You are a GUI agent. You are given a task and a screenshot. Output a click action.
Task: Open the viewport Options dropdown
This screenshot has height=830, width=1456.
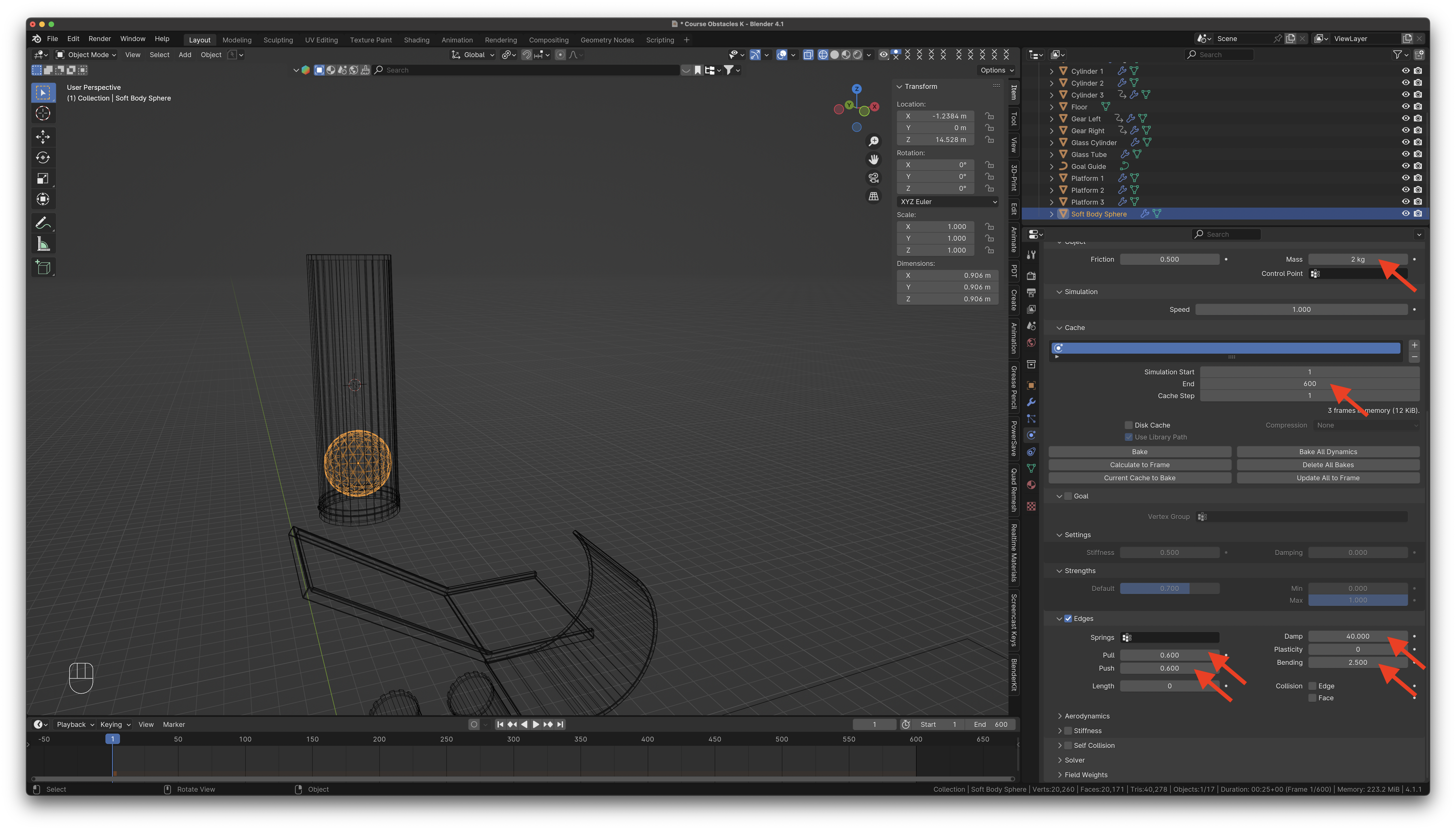click(997, 70)
